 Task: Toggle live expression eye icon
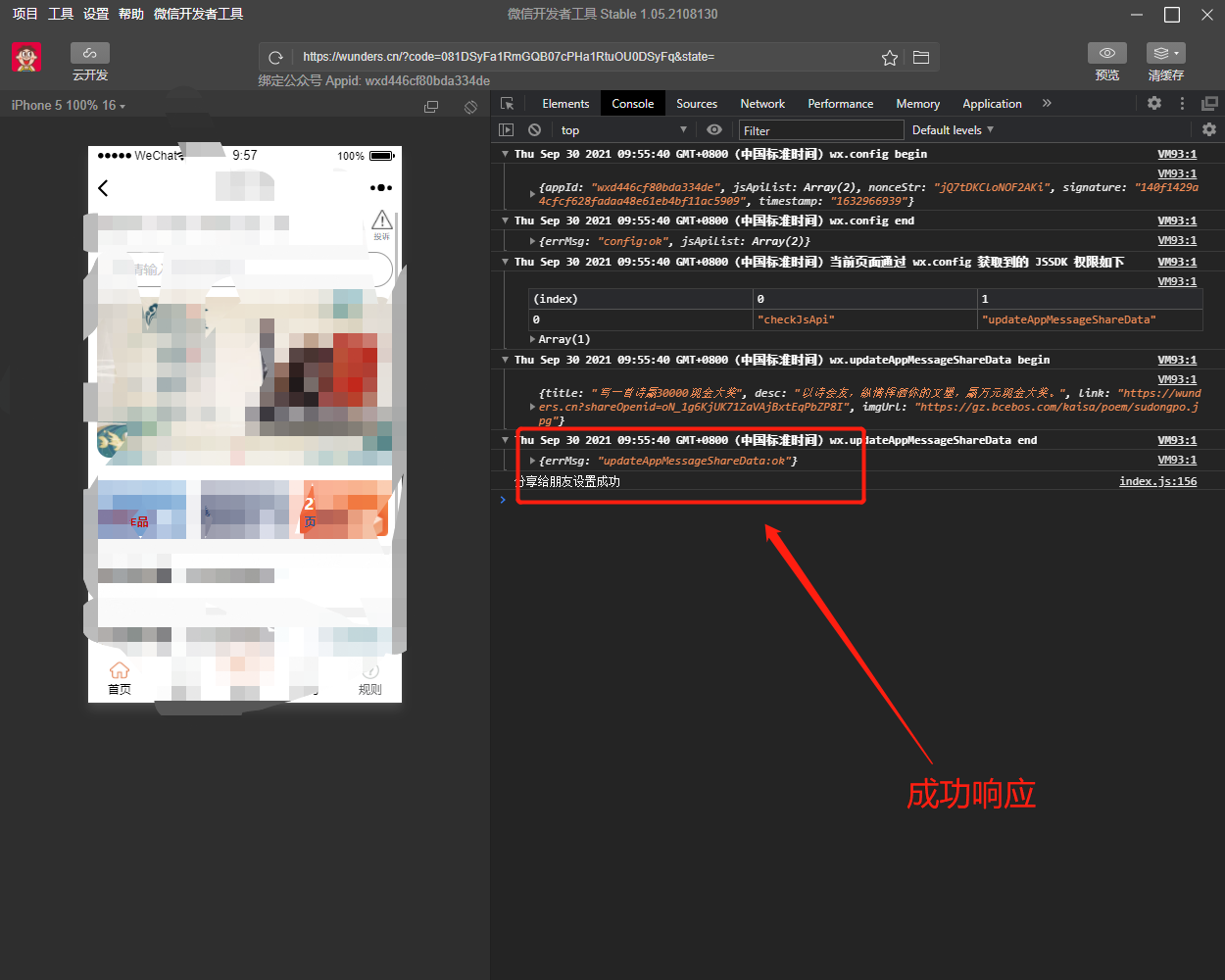point(714,129)
